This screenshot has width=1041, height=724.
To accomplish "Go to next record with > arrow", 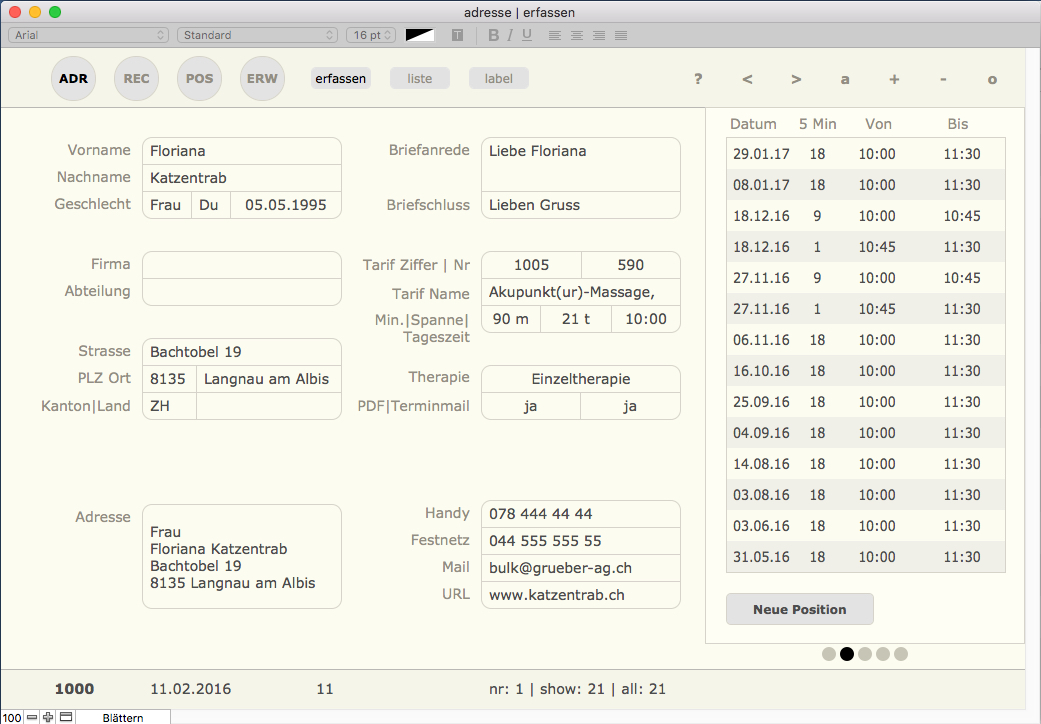I will 796,80.
